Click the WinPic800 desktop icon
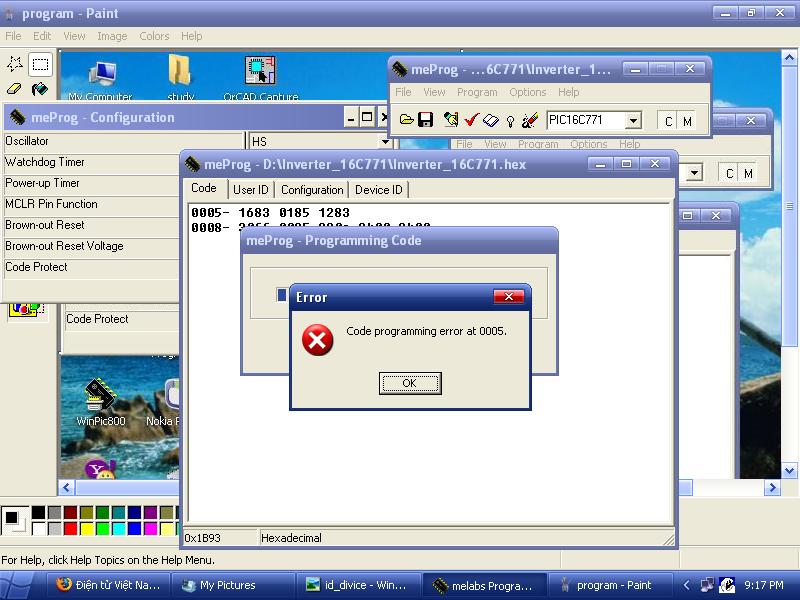Viewport: 800px width, 600px height. [x=101, y=402]
